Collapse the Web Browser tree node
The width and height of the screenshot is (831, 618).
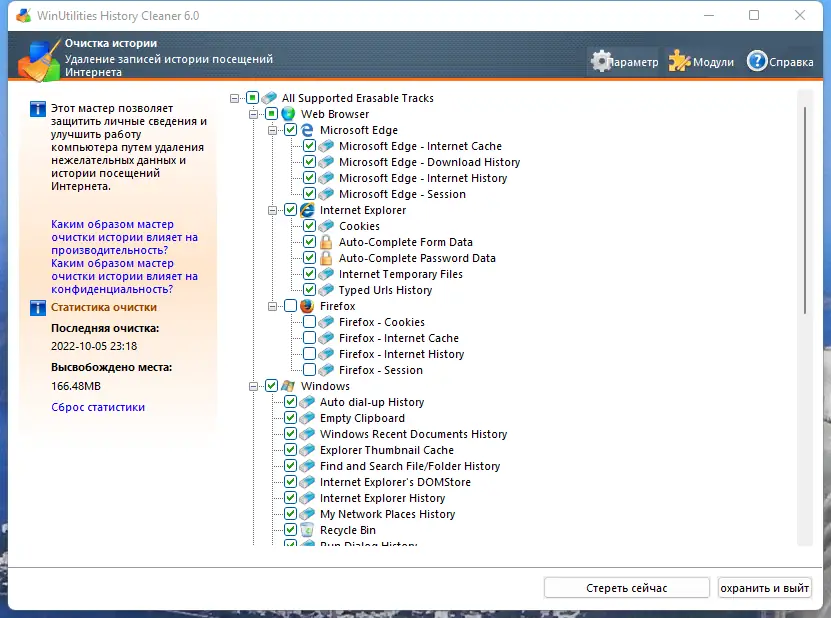pyautogui.click(x=253, y=114)
